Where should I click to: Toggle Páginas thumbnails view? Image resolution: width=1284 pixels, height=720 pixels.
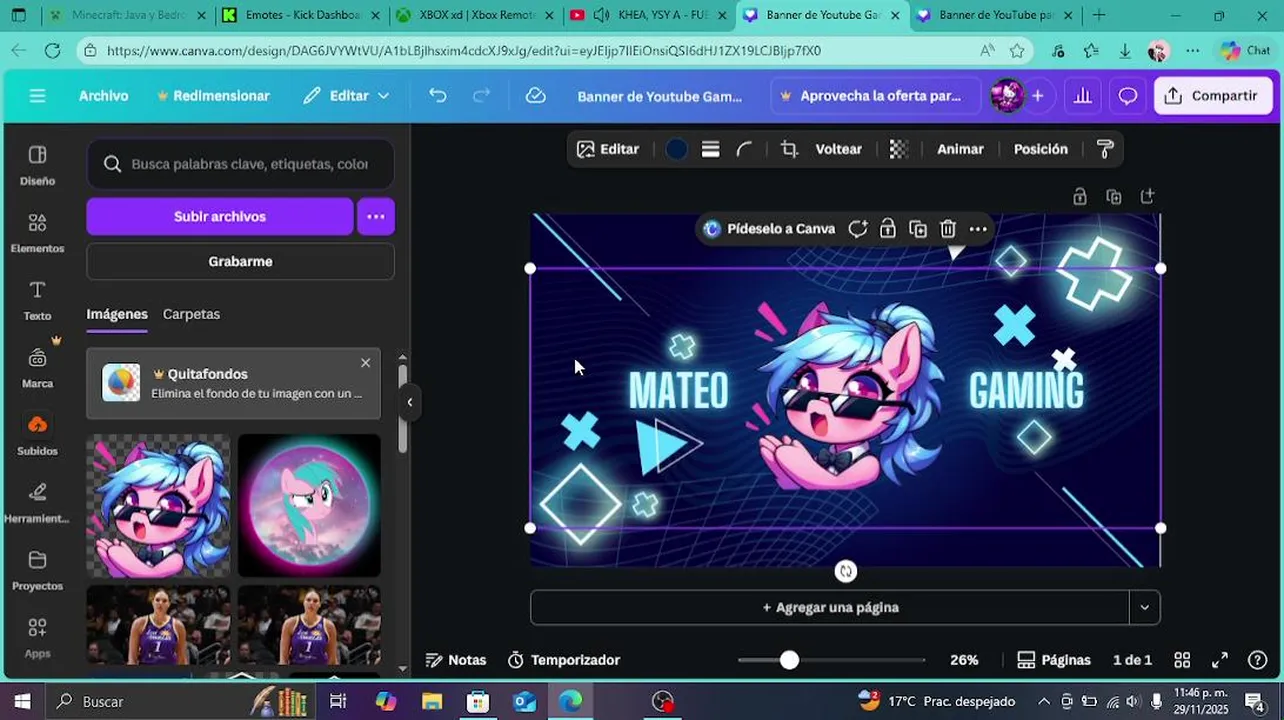pyautogui.click(x=1054, y=660)
